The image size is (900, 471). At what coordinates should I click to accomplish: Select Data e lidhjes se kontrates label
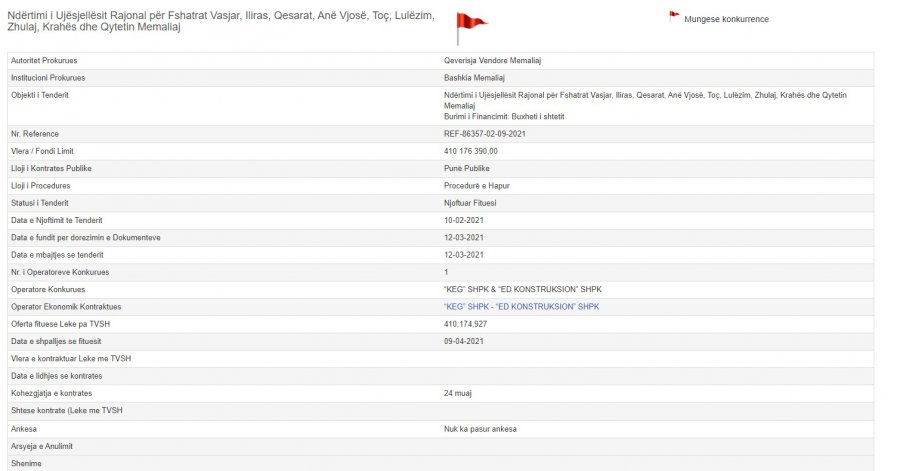57,376
